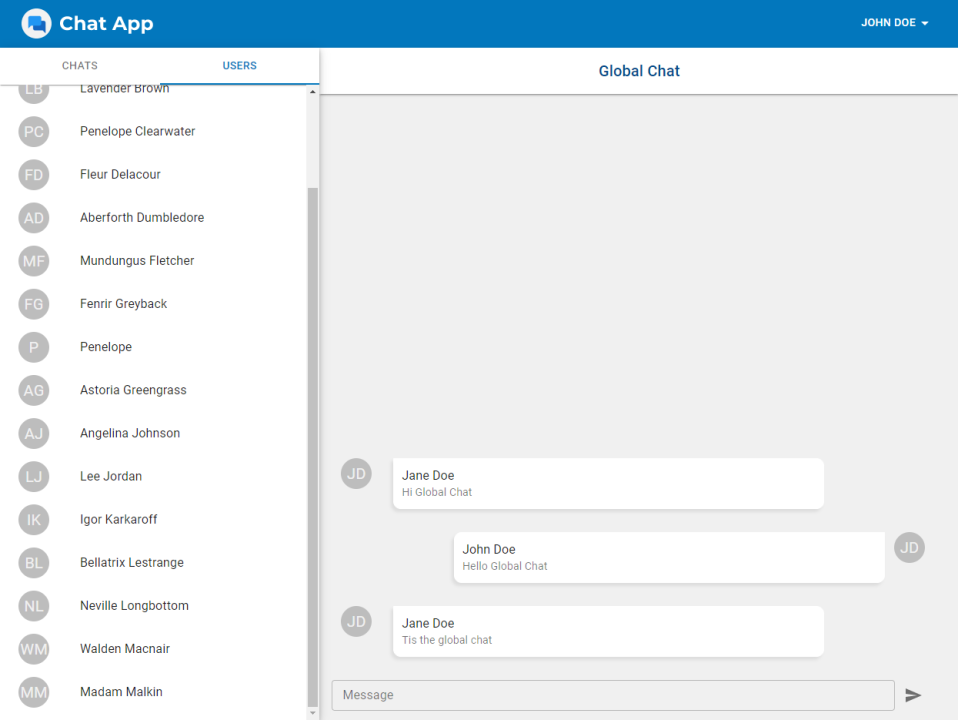
Task: Click the Chat App logo icon
Action: tap(36, 23)
